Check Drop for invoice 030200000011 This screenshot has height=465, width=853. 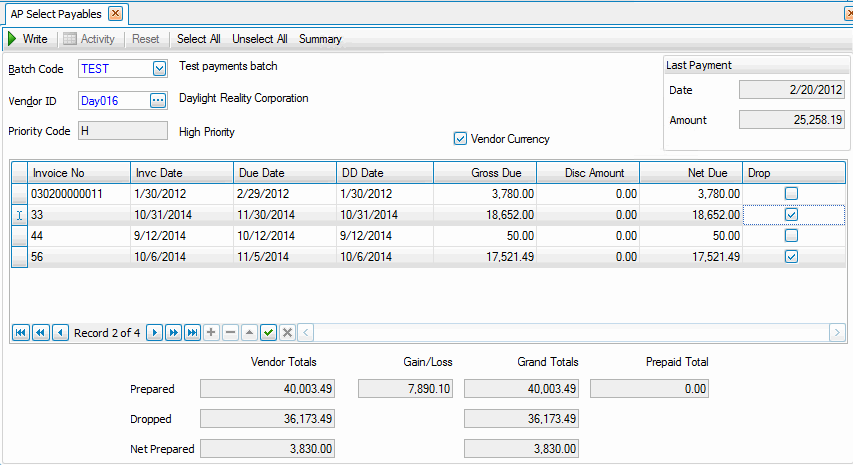792,193
